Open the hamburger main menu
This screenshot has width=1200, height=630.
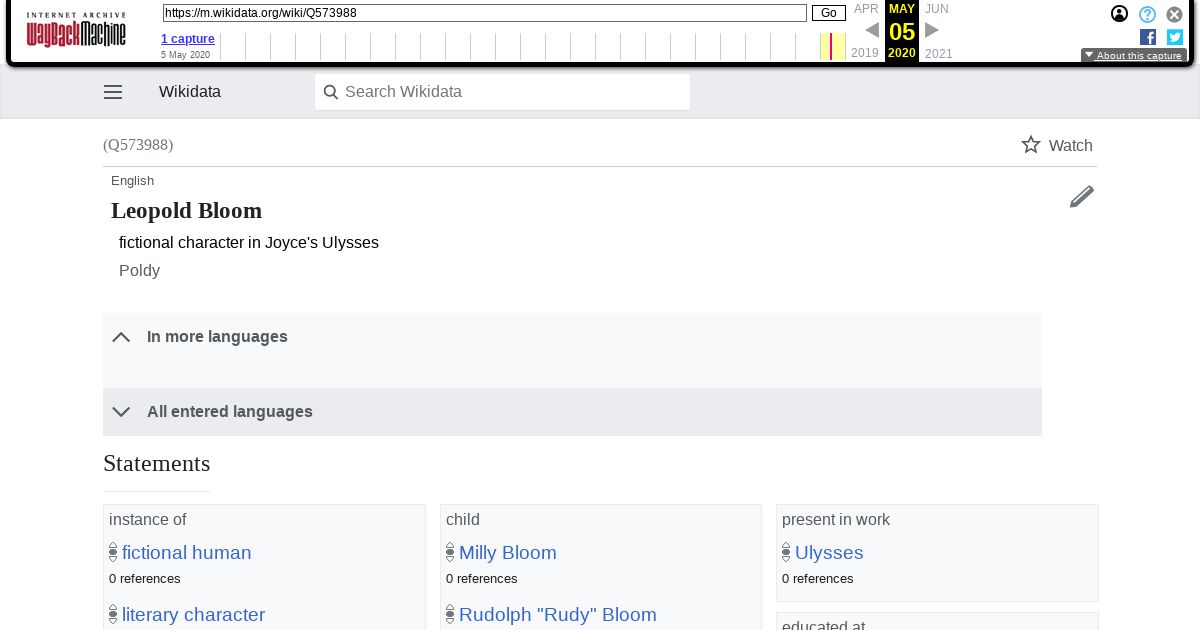tap(113, 92)
